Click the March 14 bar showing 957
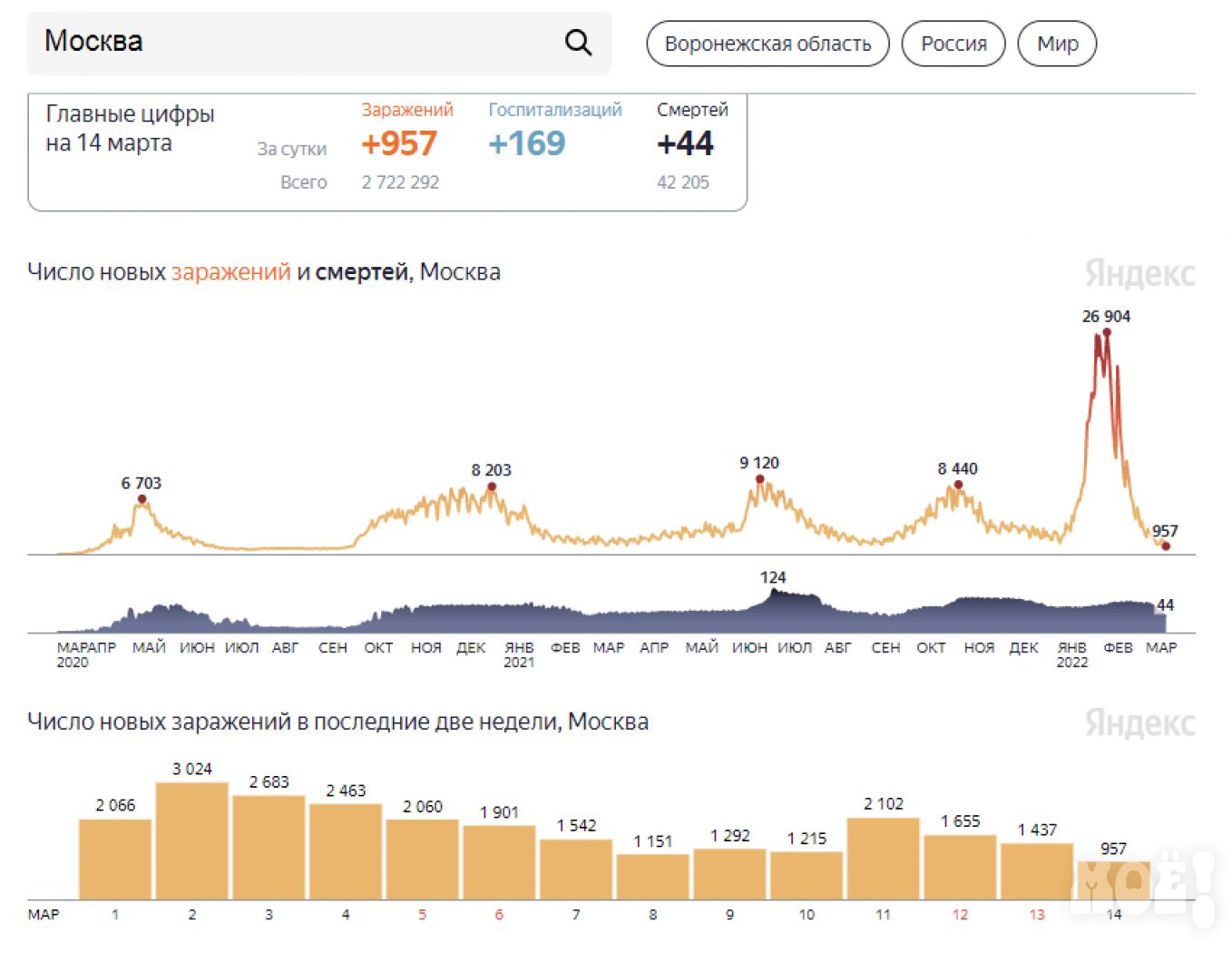The image size is (1232, 953). pyautogui.click(x=1113, y=880)
